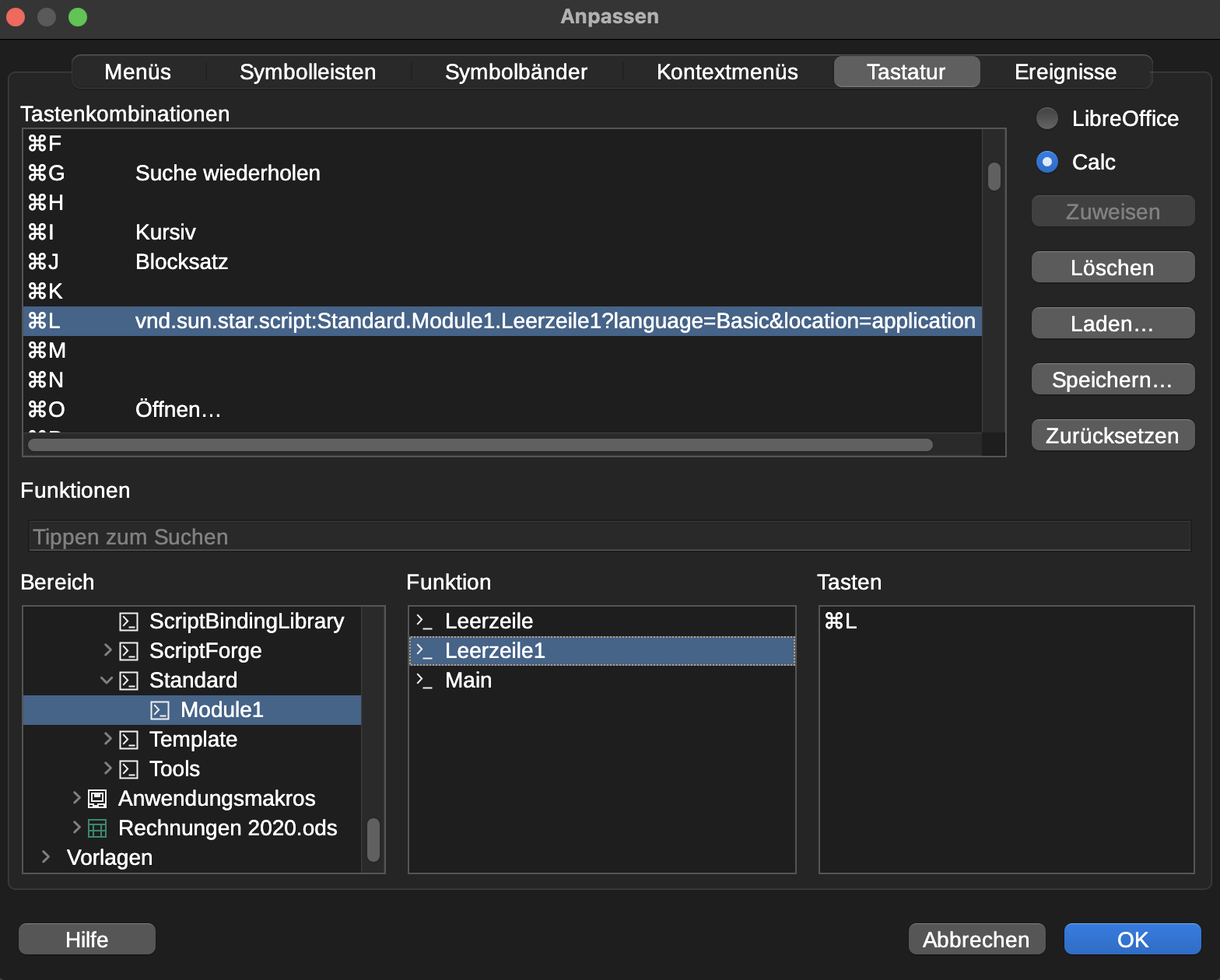Select the Calc radio button
Viewport: 1220px width, 980px height.
[1047, 162]
